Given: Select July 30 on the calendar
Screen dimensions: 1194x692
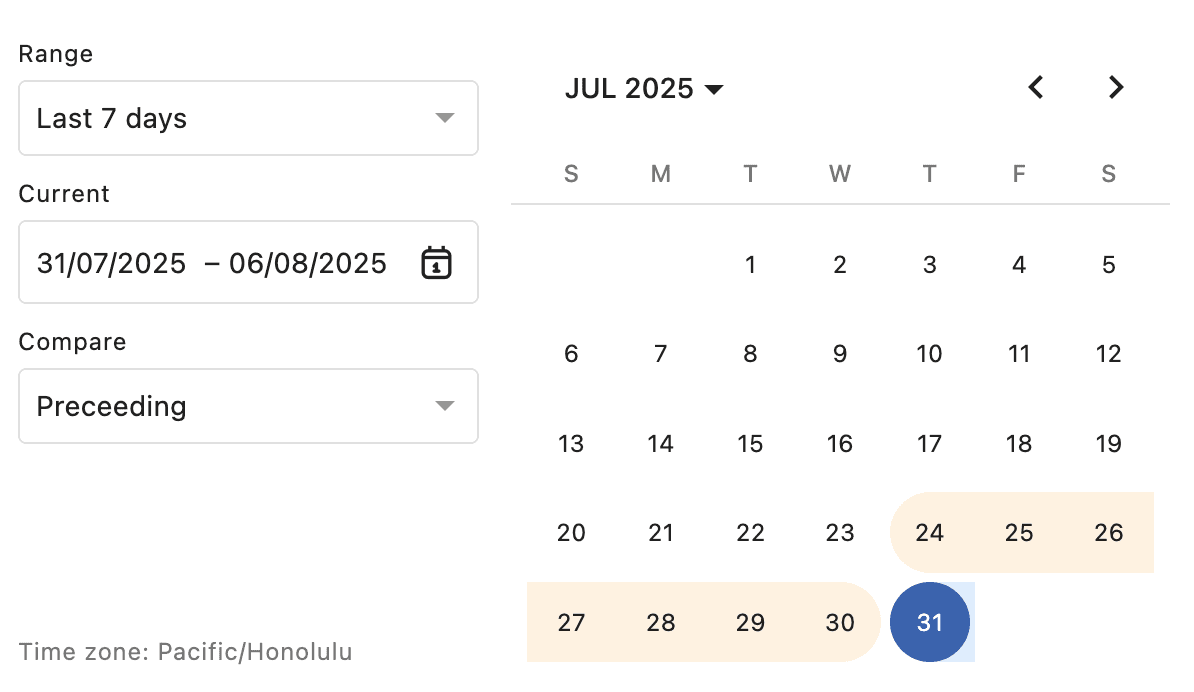Looking at the screenshot, I should click(x=840, y=622).
